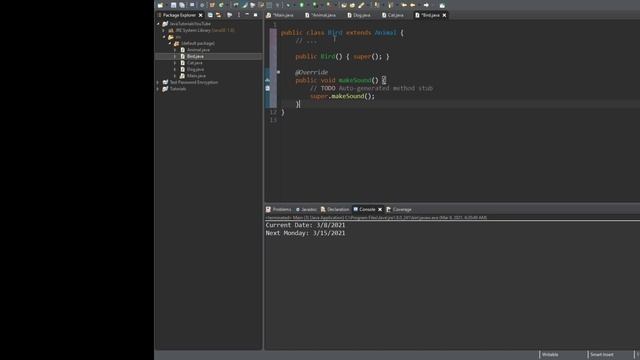
Task: Collapse the src folder node
Action: (164, 37)
